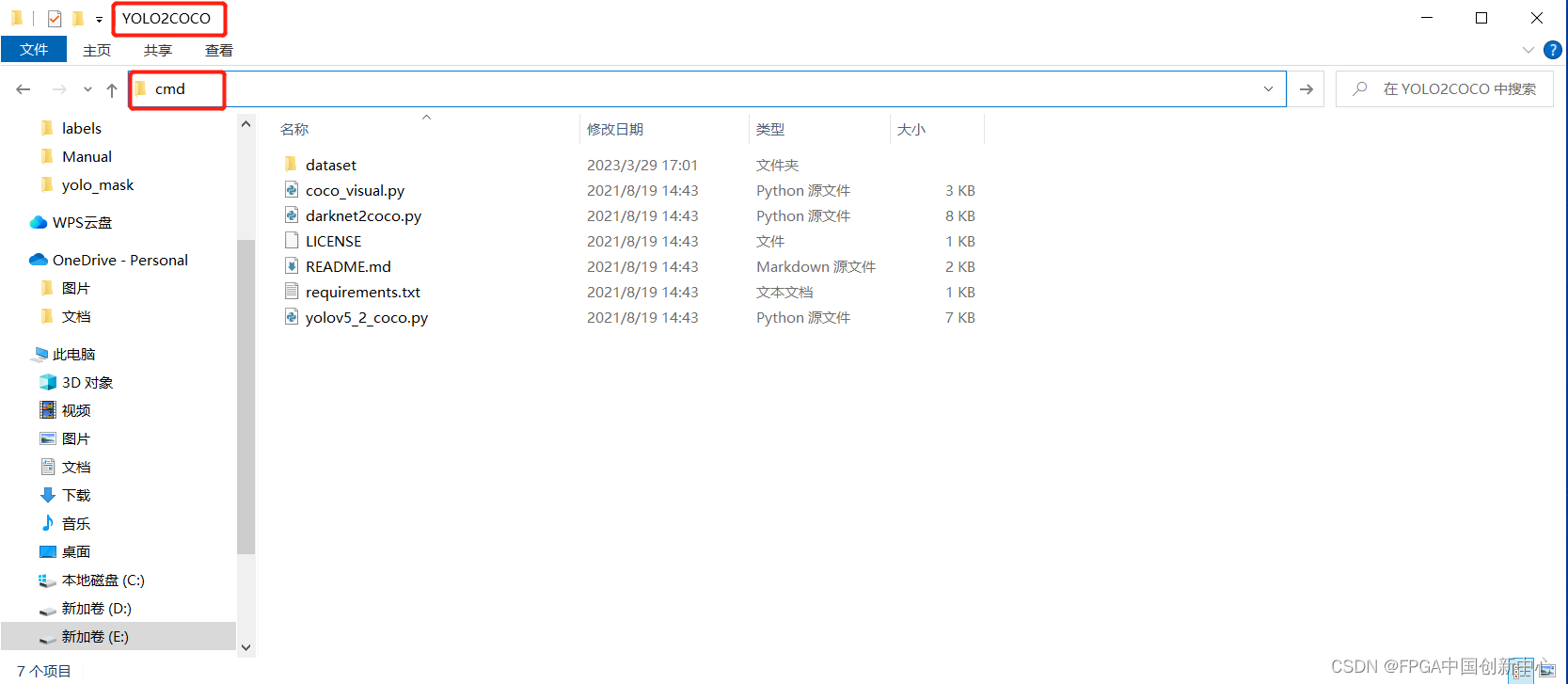Open the 文件 ribbon tab
The image size is (1568, 684).
(34, 50)
